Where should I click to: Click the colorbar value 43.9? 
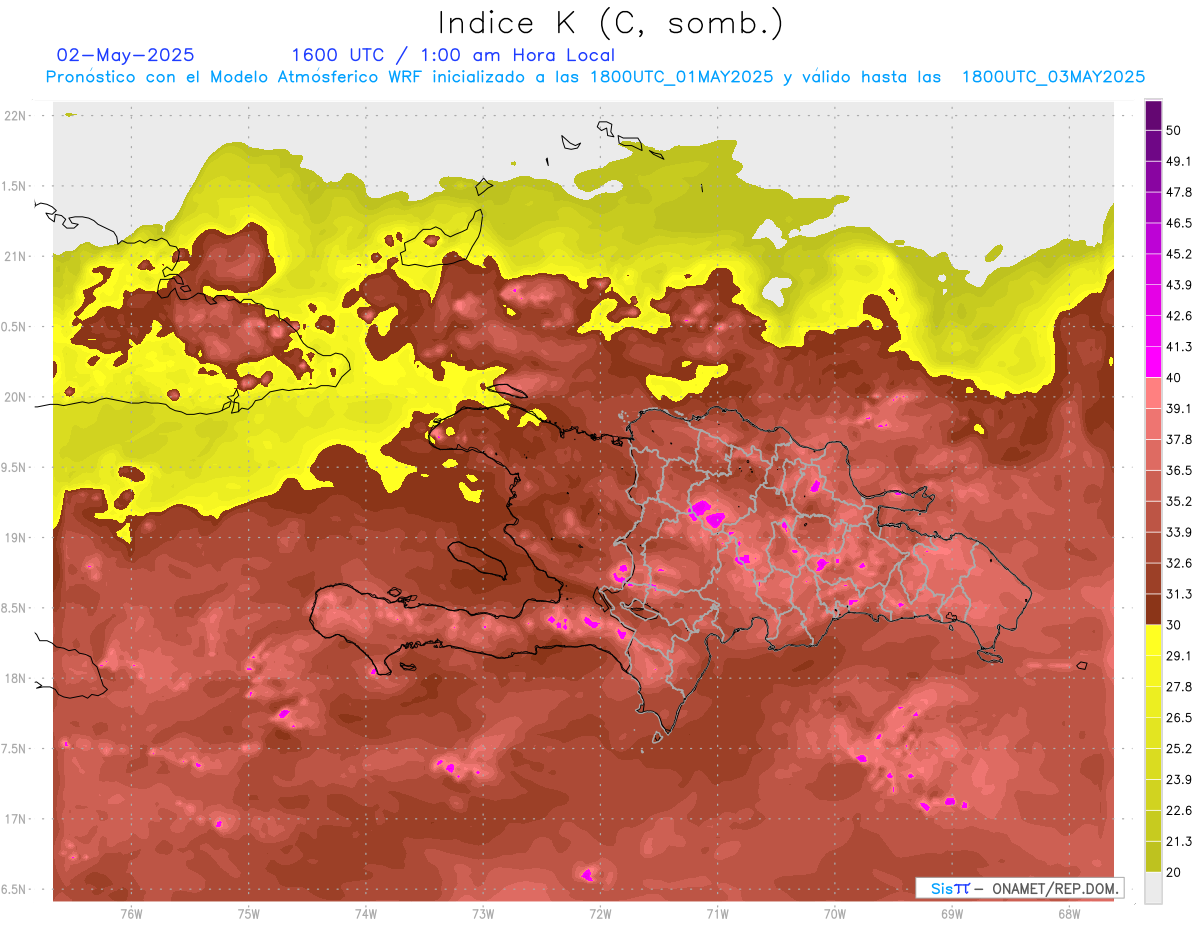tap(1179, 285)
